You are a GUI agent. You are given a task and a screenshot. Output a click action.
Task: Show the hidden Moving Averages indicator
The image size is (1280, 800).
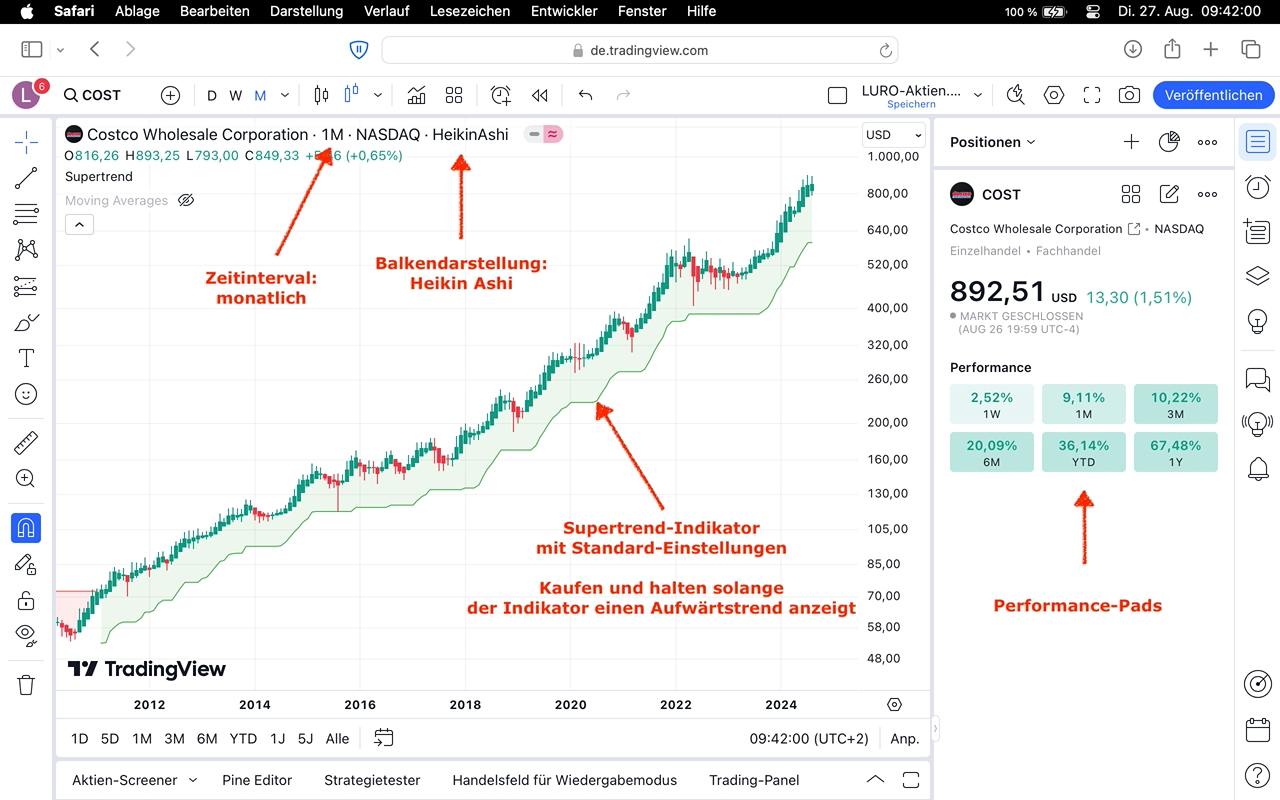186,200
